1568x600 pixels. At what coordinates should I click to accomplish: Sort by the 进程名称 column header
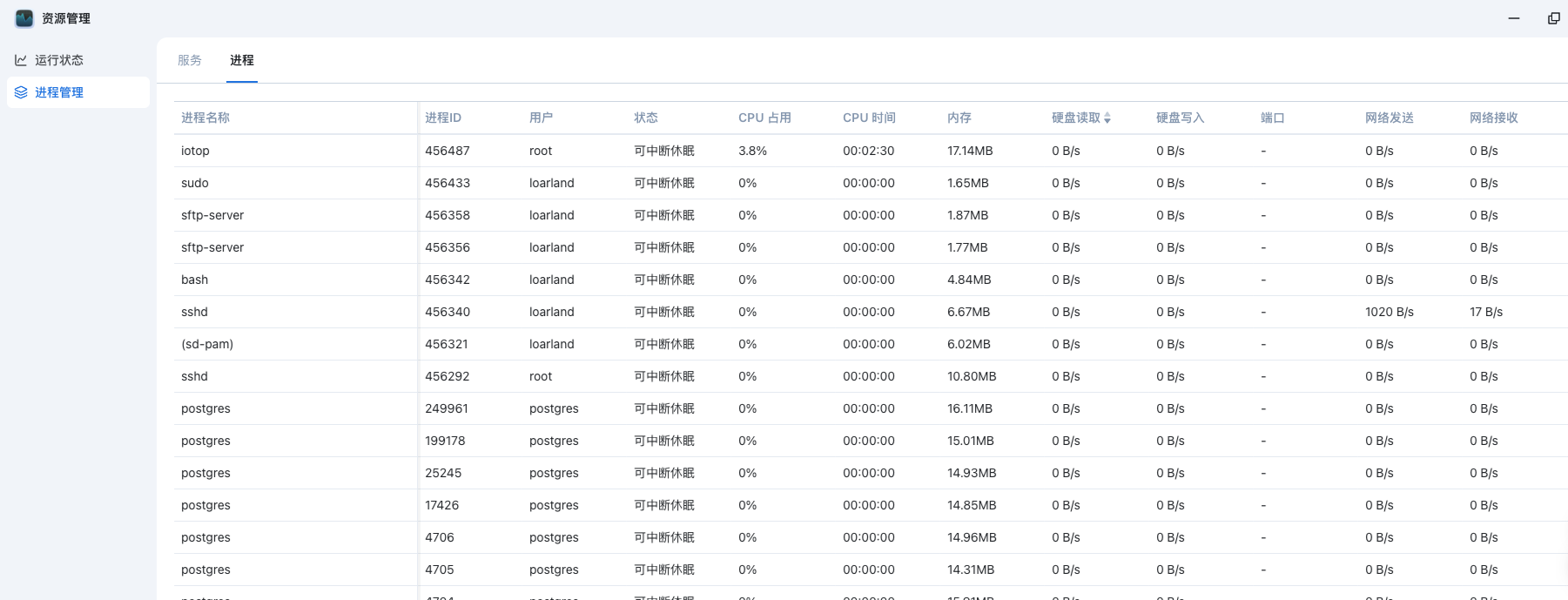[x=205, y=118]
